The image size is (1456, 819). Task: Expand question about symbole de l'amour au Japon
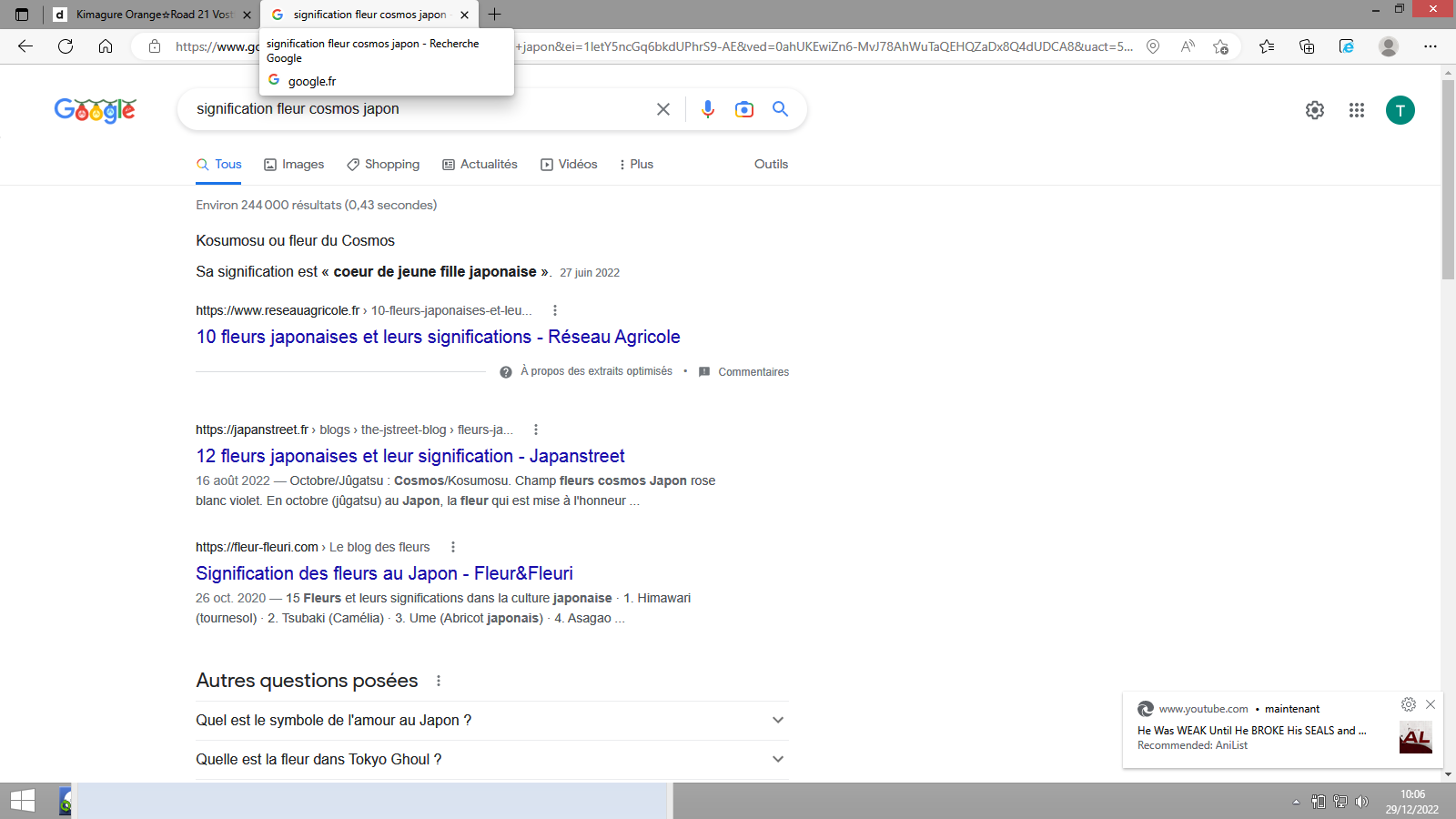point(492,721)
